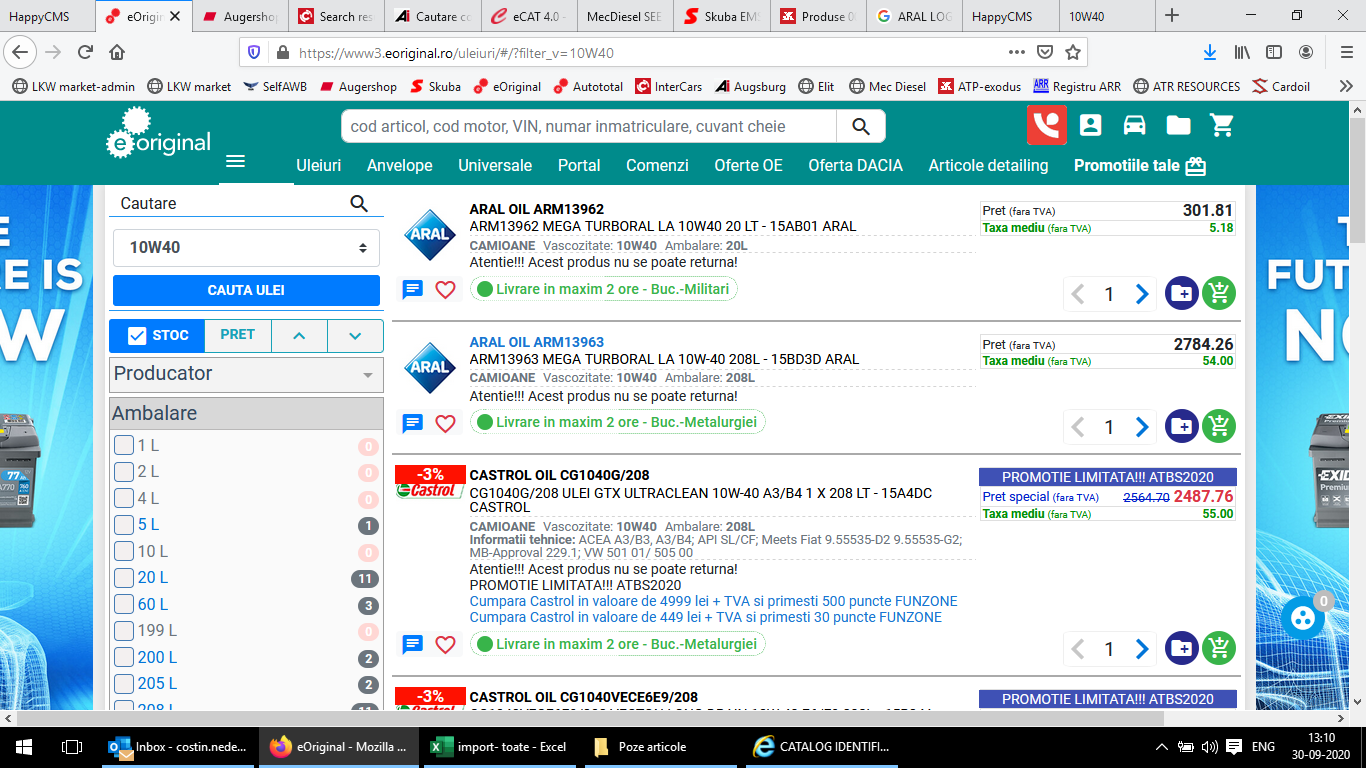Open the shopping cart icon in header
The height and width of the screenshot is (768, 1366).
(x=1222, y=125)
